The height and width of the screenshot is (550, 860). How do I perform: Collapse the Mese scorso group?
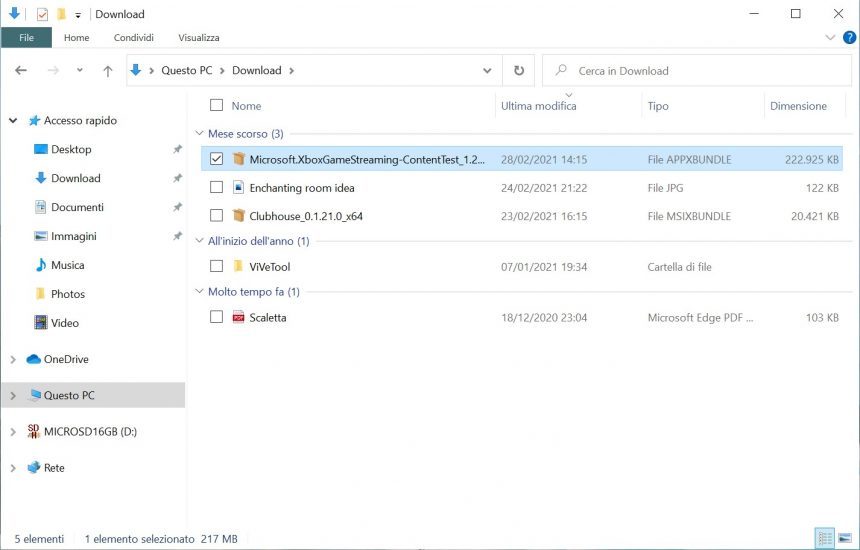point(199,133)
